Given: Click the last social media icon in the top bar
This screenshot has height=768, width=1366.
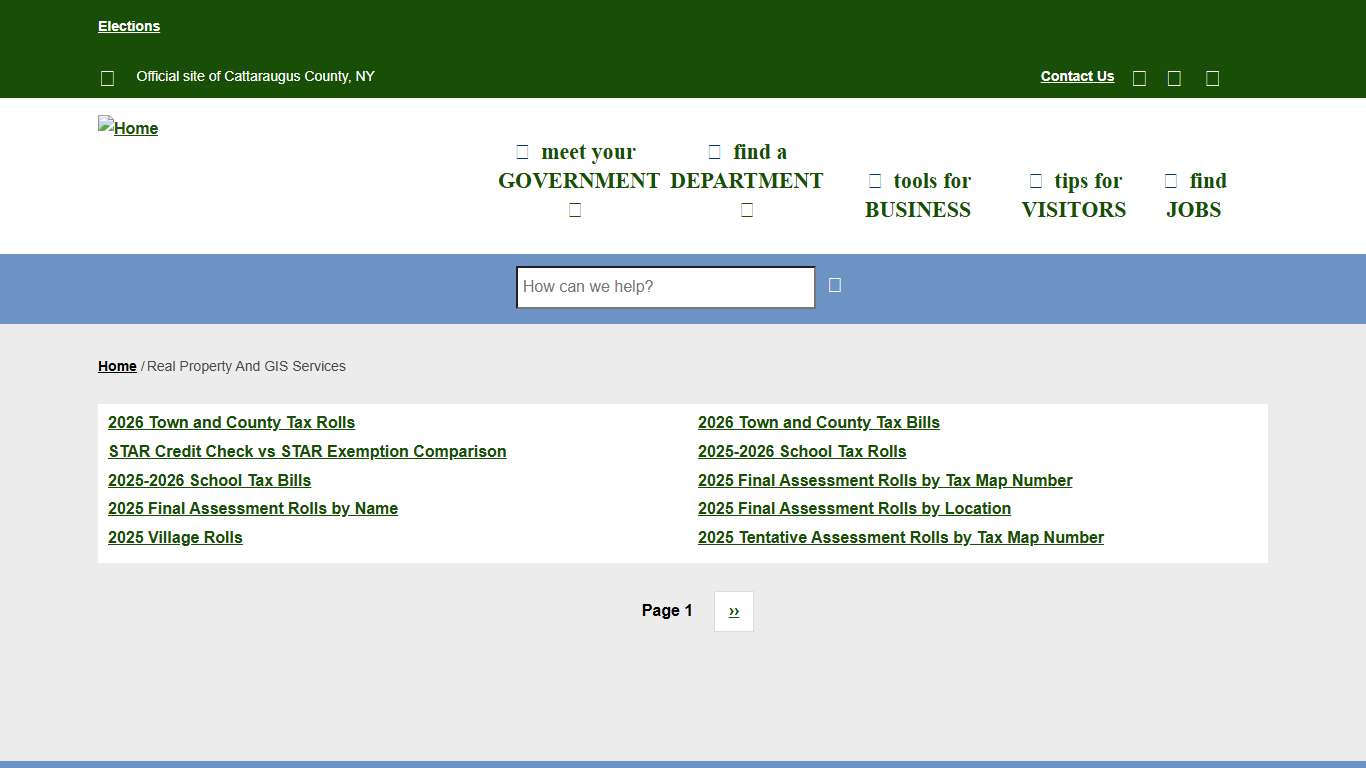Looking at the screenshot, I should tap(1212, 77).
